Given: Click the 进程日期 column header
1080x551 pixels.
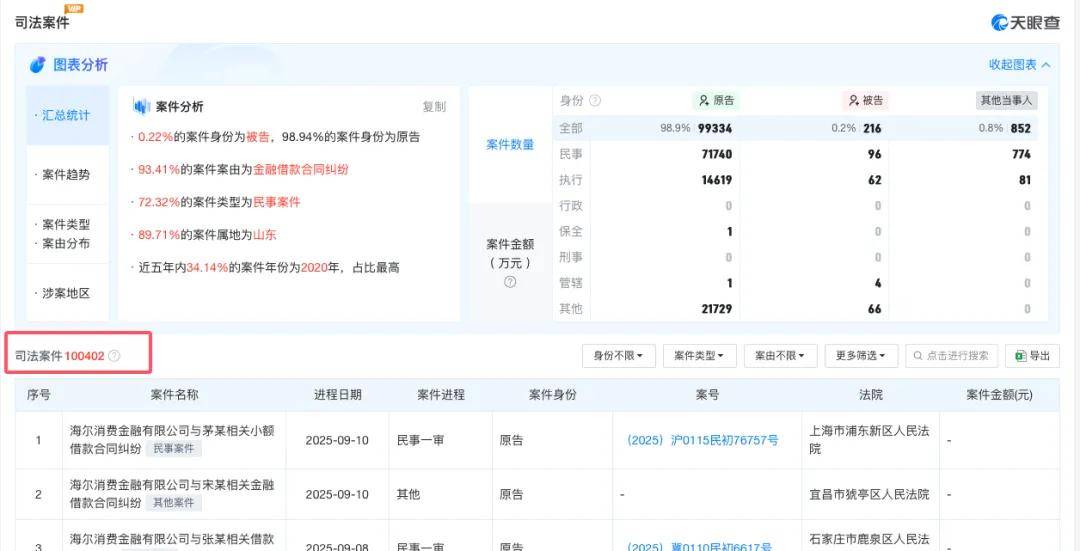Looking at the screenshot, I should coord(338,395).
